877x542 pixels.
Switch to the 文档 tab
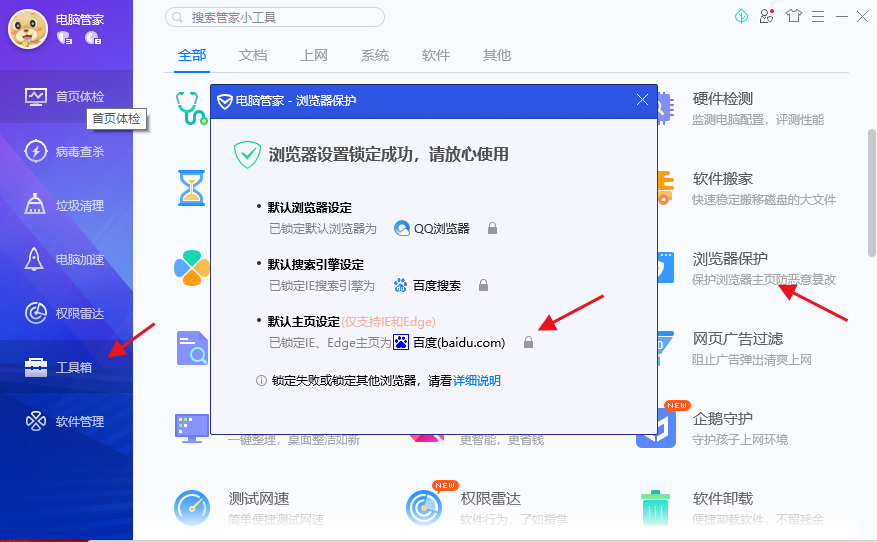coord(253,55)
